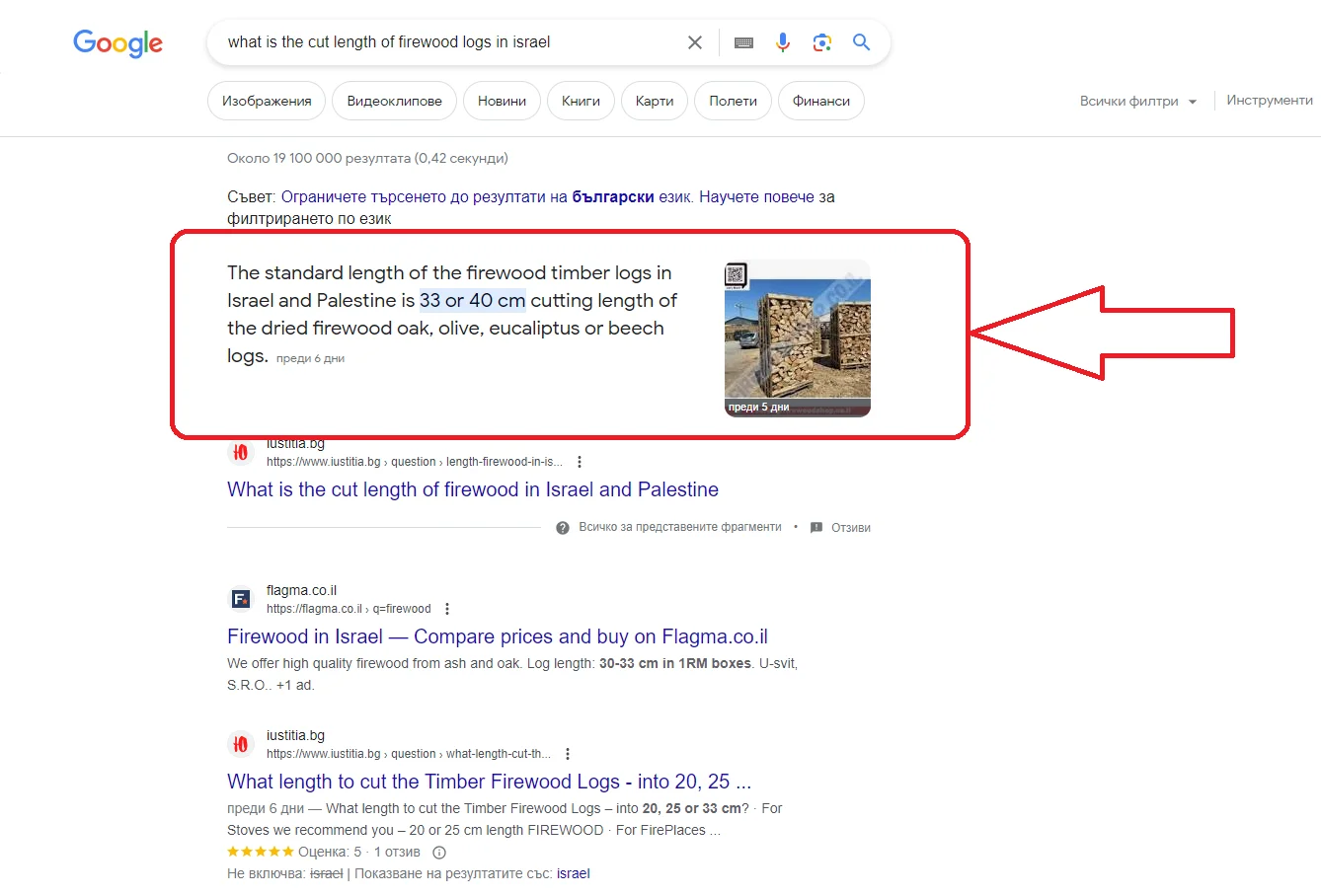The image size is (1321, 896).
Task: Open three-dot menu for flagma.co.il result
Action: 447,609
